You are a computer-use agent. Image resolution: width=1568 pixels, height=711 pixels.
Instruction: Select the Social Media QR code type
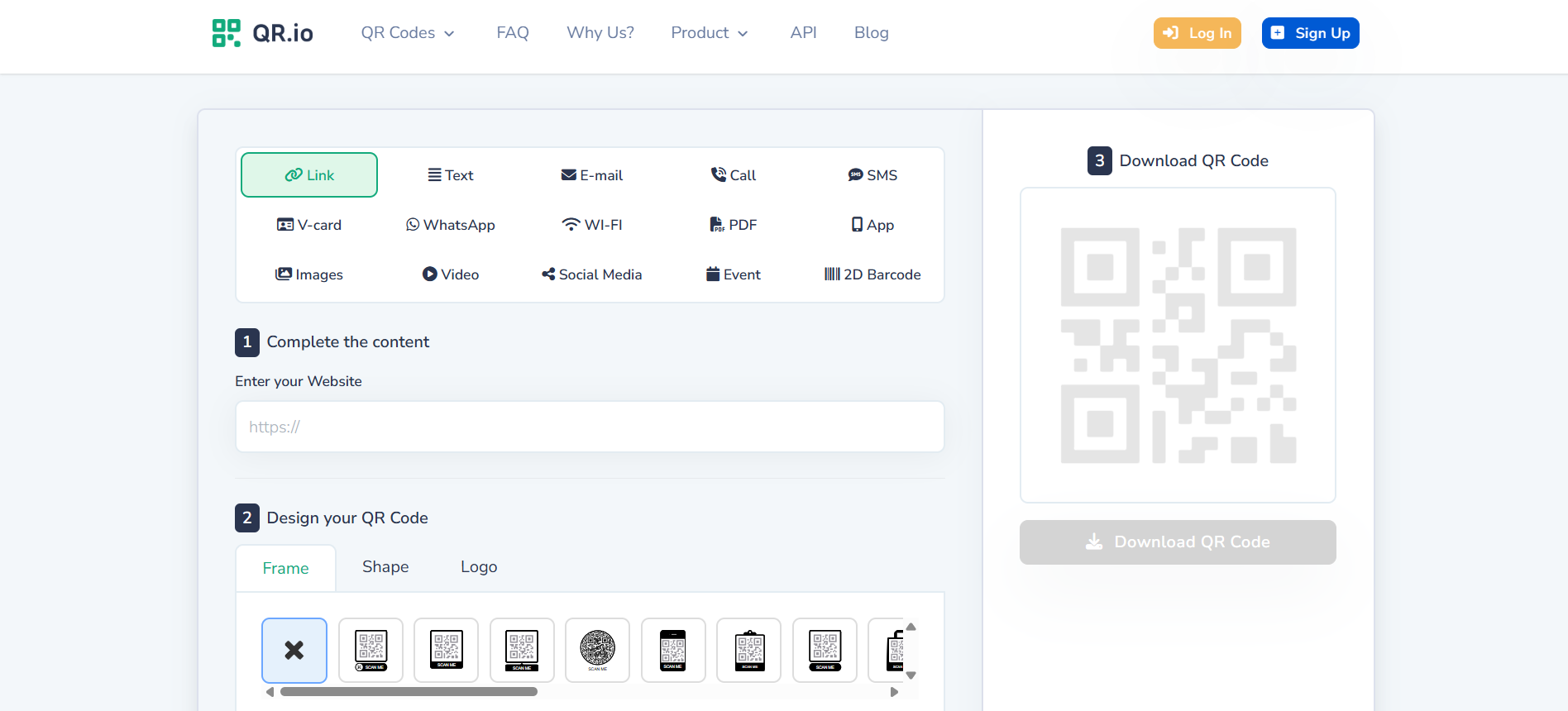click(x=592, y=274)
